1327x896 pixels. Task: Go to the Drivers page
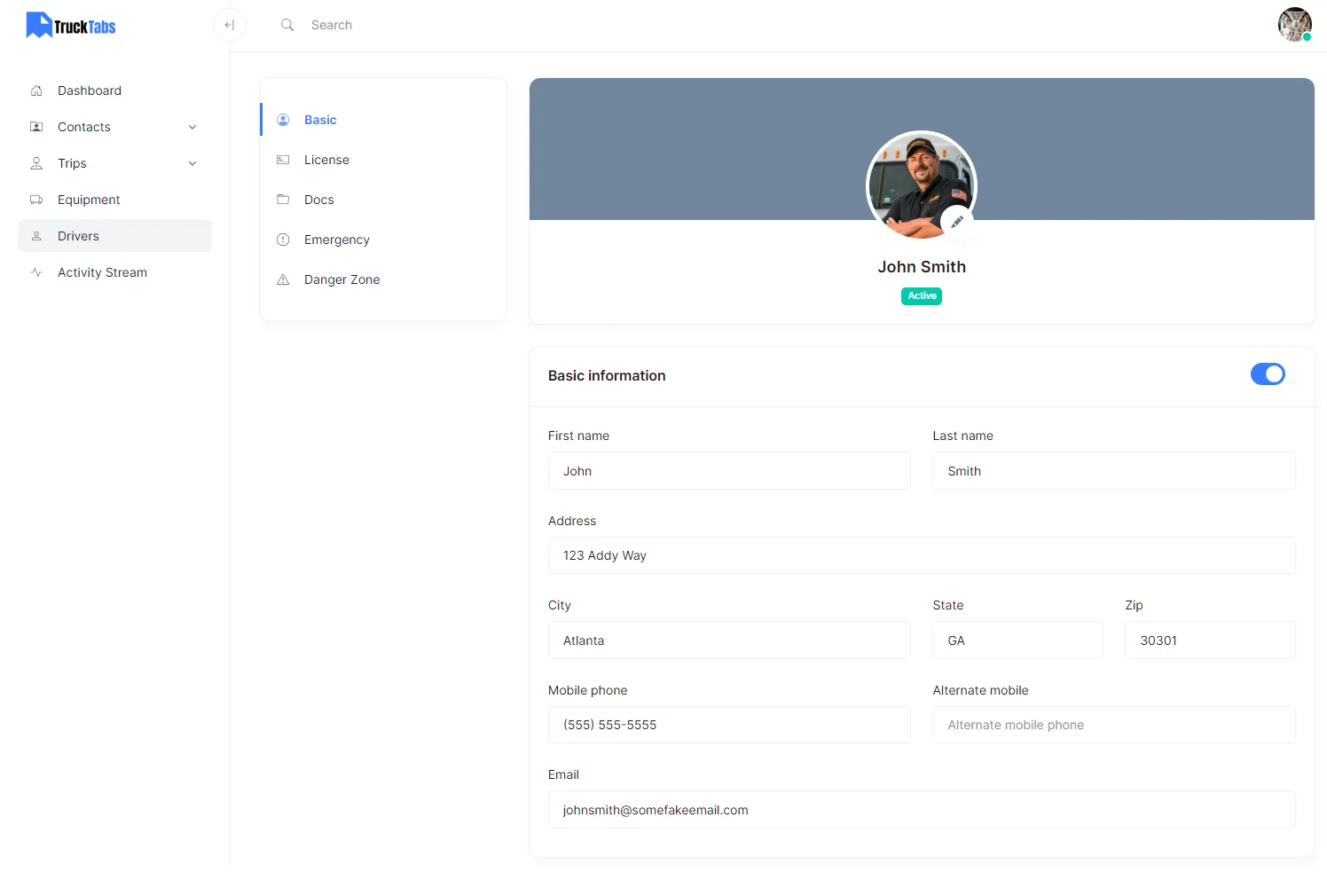114,236
